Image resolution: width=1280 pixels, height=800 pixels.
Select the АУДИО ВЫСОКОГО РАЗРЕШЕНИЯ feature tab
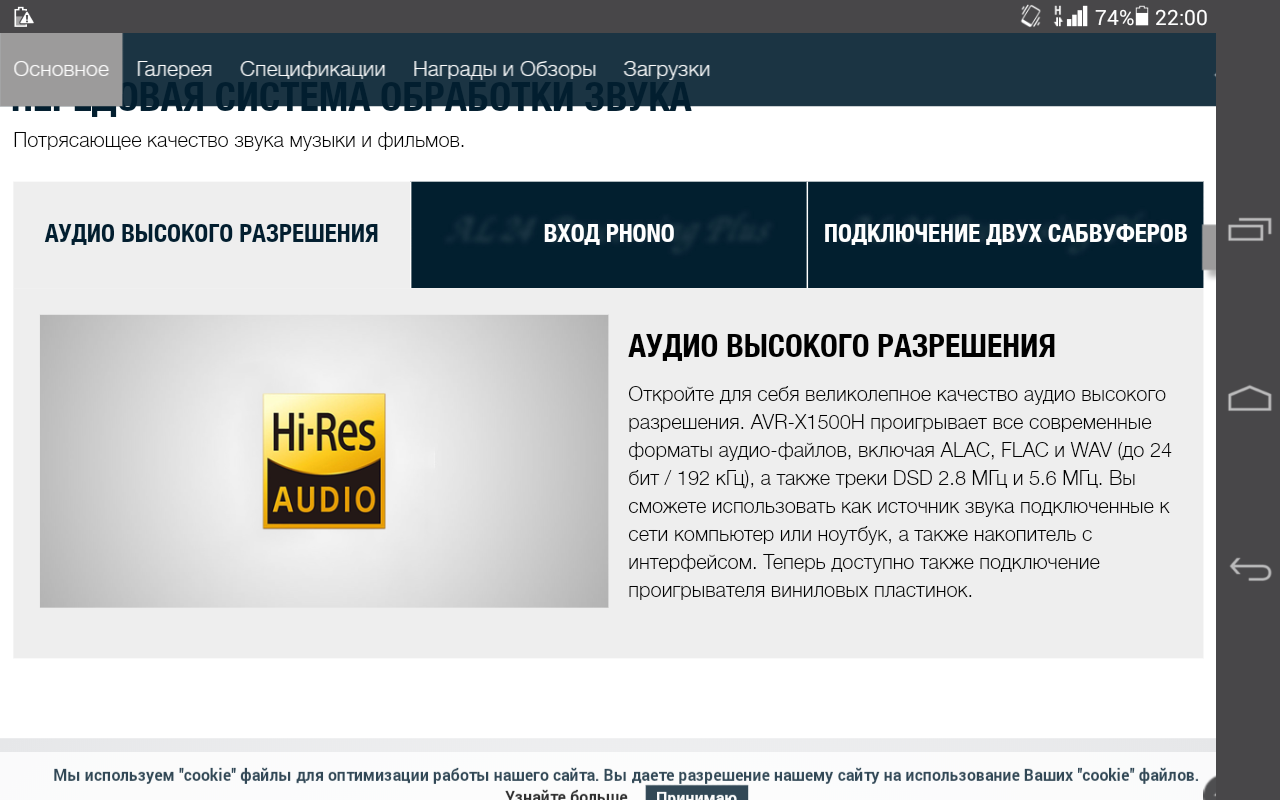(x=212, y=234)
